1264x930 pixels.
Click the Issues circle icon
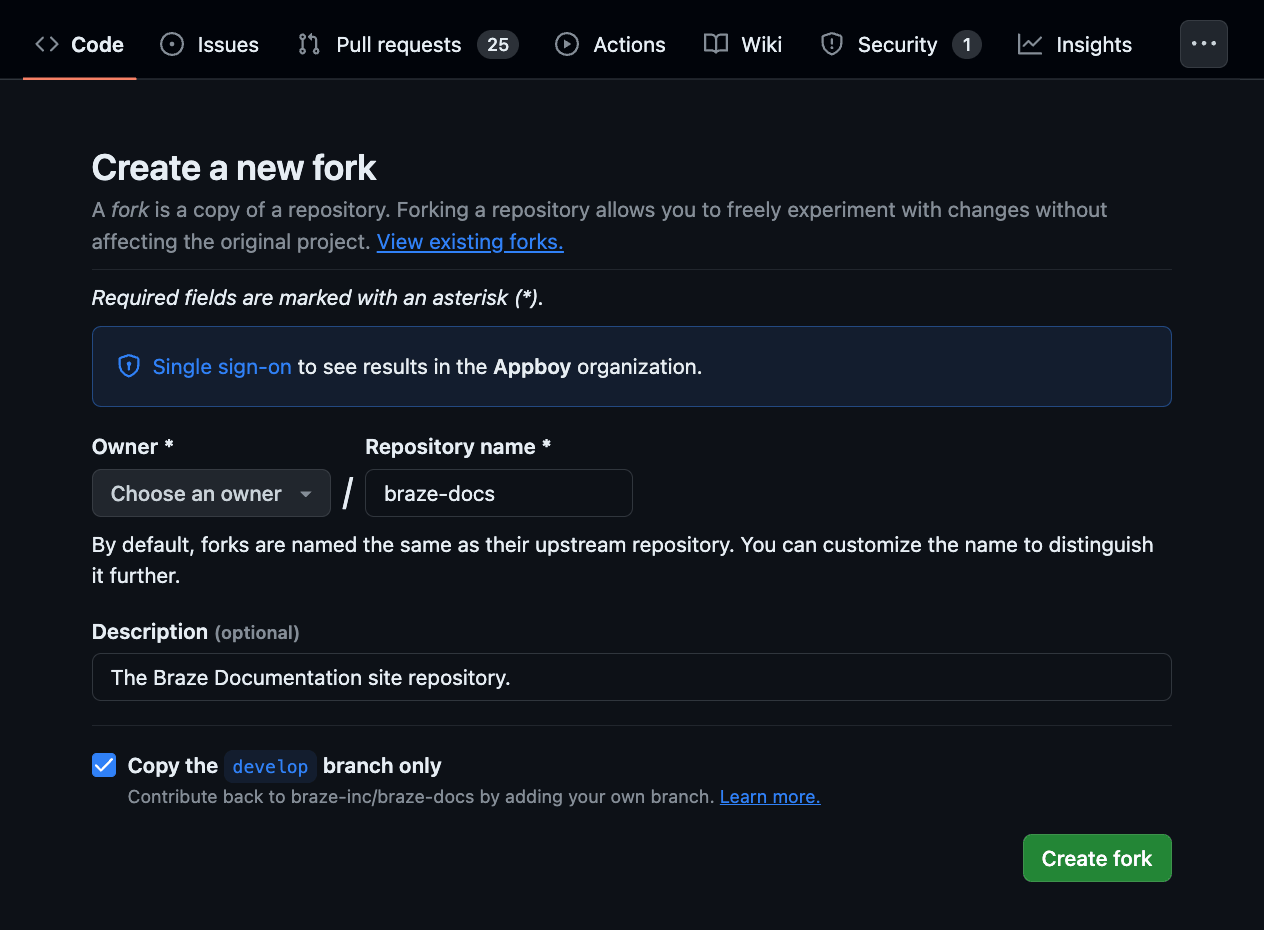[x=172, y=44]
